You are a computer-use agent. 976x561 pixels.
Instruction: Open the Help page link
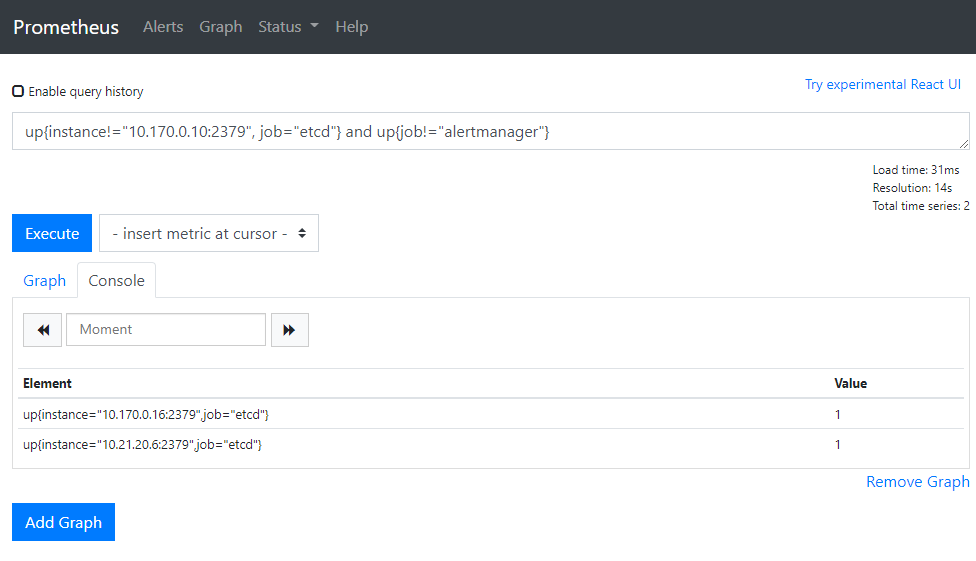point(351,27)
